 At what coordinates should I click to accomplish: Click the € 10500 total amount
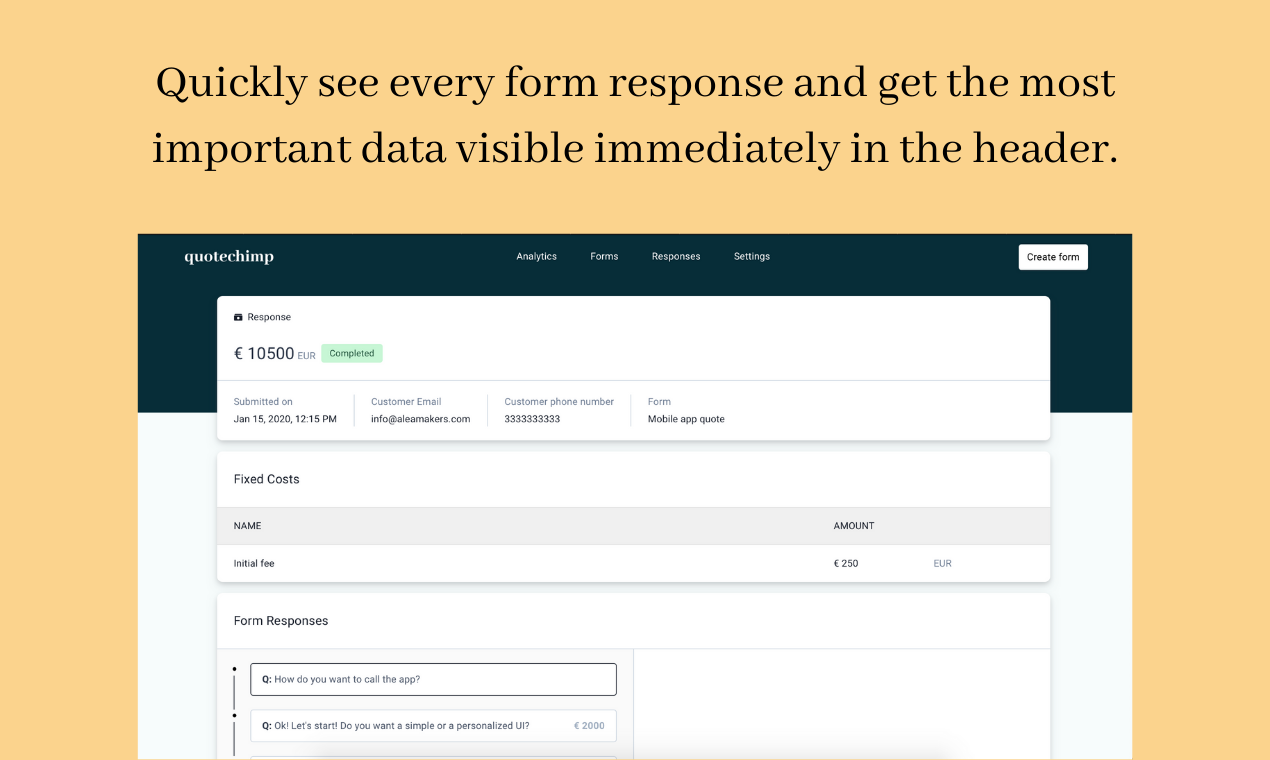pos(264,353)
